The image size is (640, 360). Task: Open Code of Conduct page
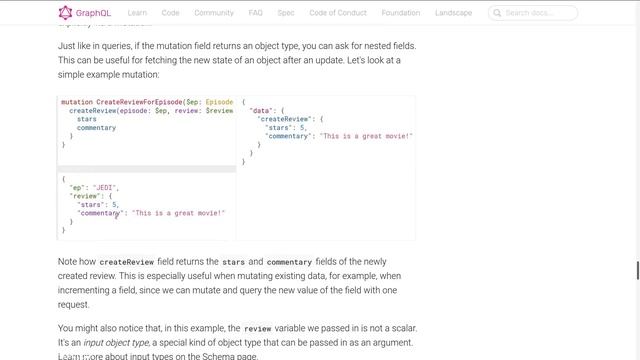[x=338, y=13]
